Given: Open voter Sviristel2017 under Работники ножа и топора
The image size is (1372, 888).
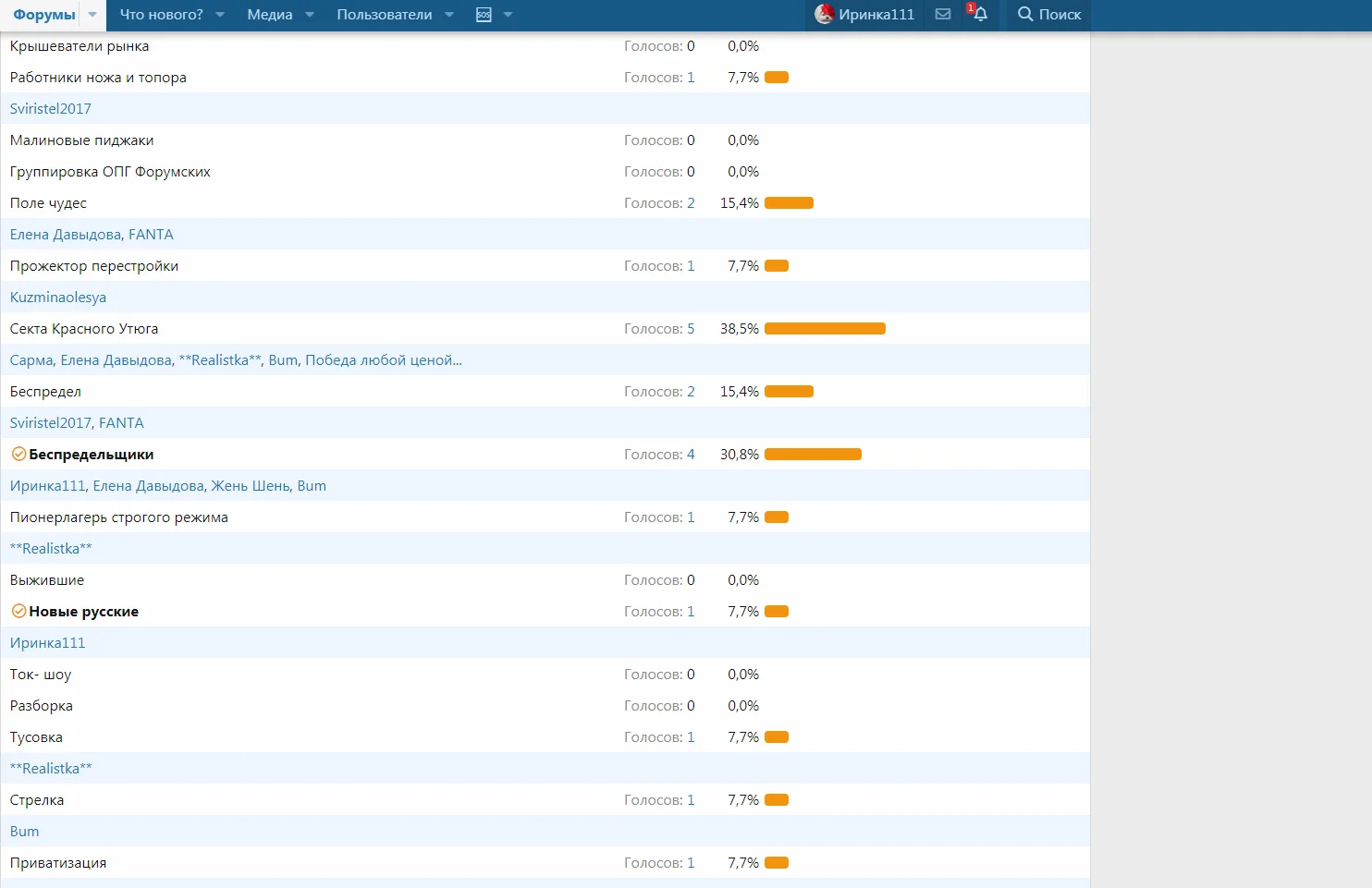Looking at the screenshot, I should click(51, 109).
